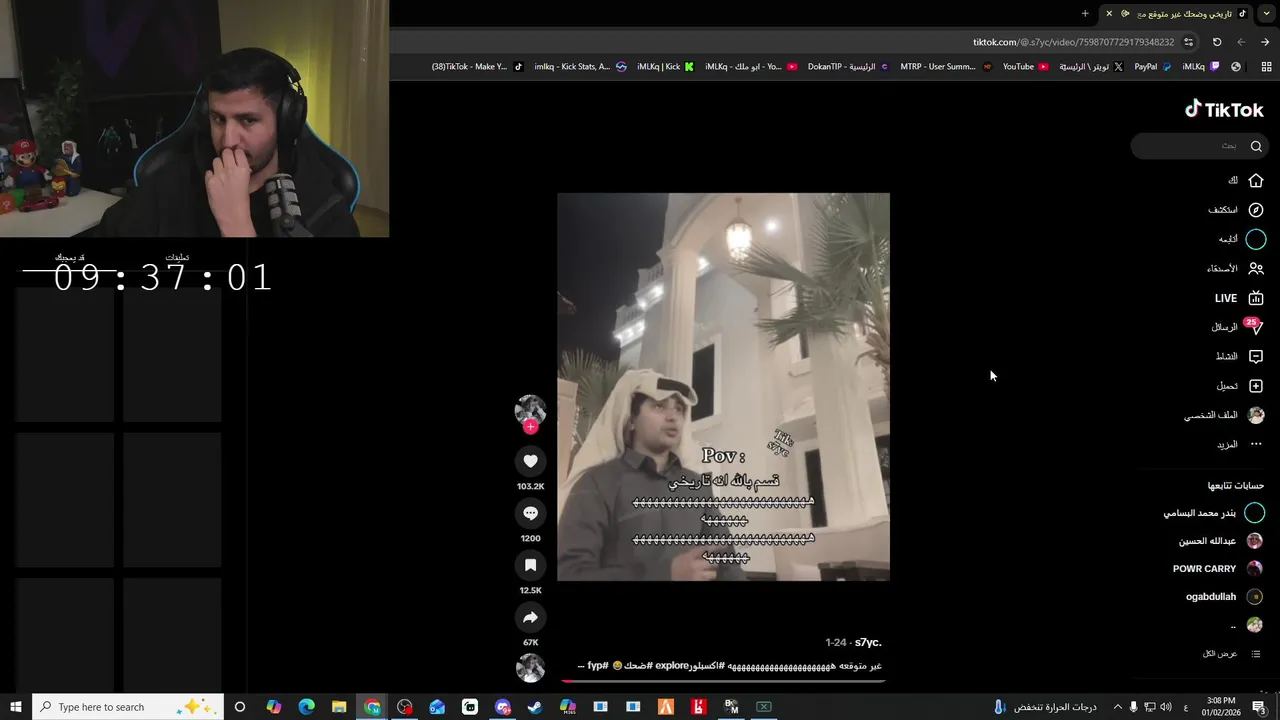Show hidden system tray icons
The image size is (1280, 720).
1117,707
